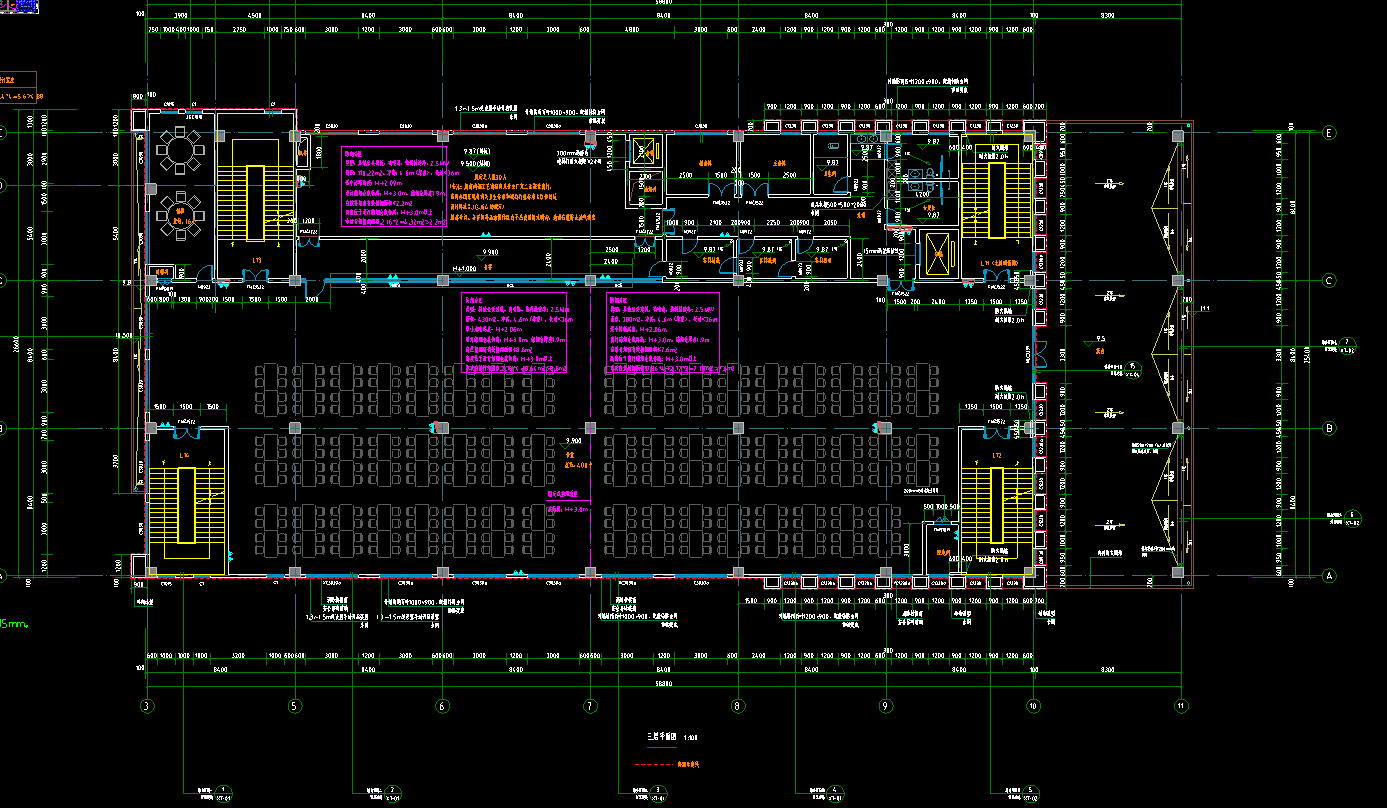Click grid axis bubble 9 at bottom
Viewport: 1387px width, 808px height.
click(x=885, y=706)
